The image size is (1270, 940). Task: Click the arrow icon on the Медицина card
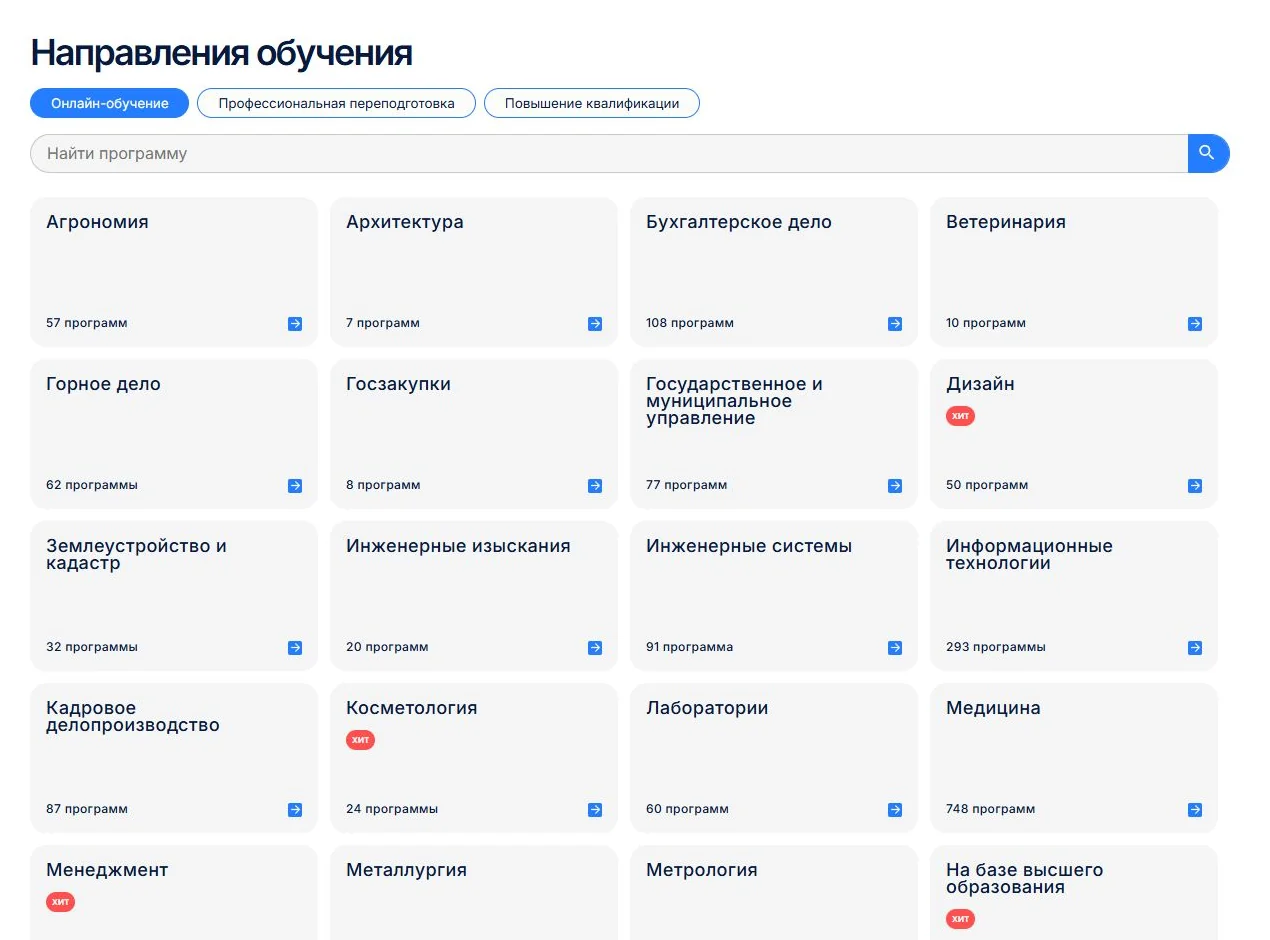[x=1195, y=810]
